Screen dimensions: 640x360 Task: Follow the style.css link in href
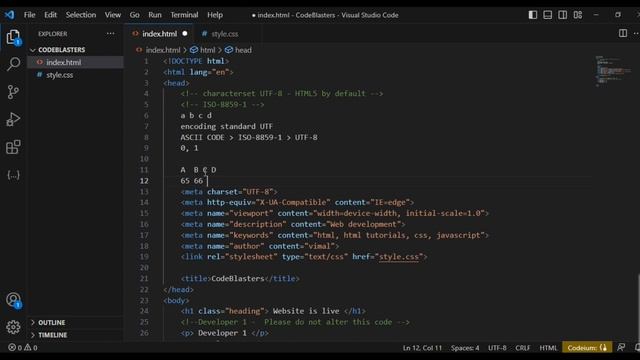click(399, 257)
